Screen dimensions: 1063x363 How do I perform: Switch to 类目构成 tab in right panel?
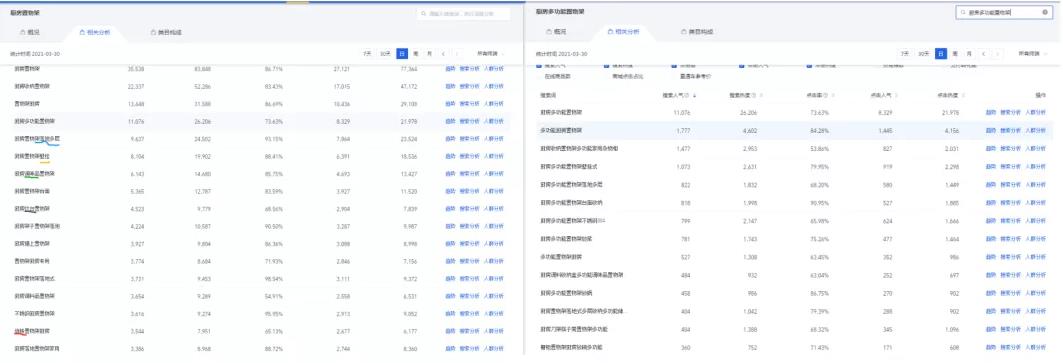pyautogui.click(x=697, y=32)
